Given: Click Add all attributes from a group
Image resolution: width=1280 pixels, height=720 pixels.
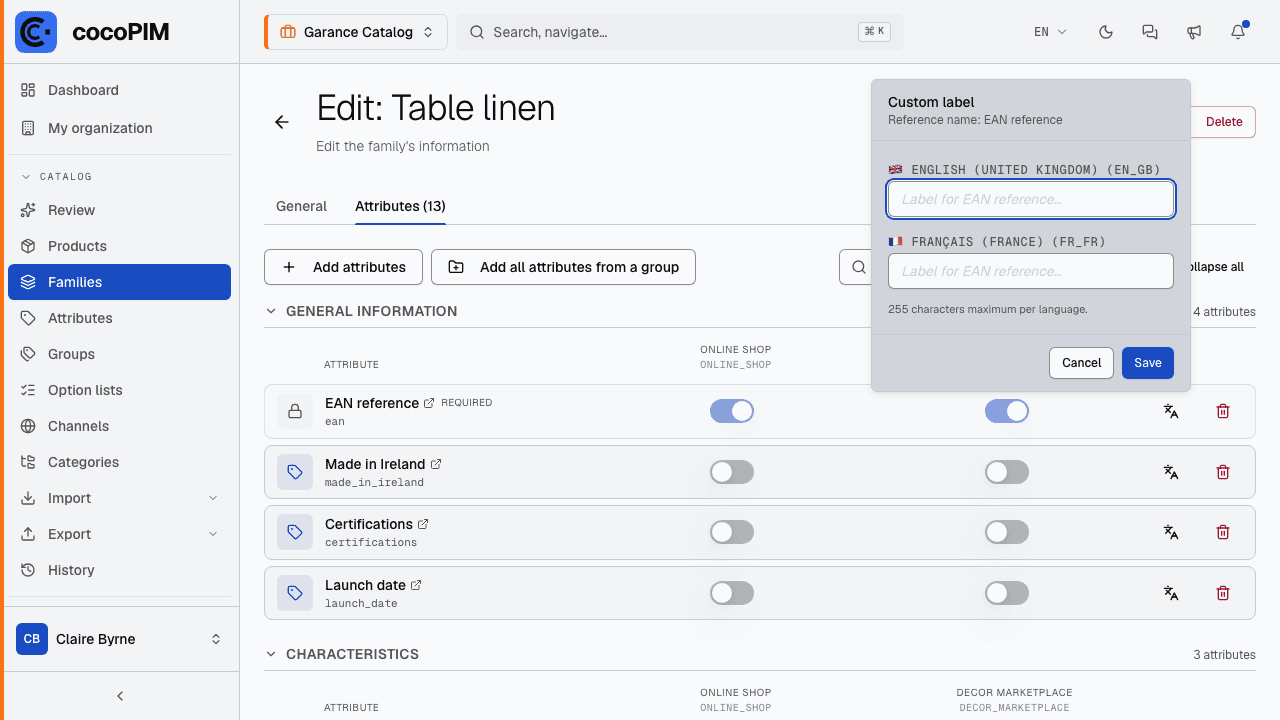Looking at the screenshot, I should [563, 267].
